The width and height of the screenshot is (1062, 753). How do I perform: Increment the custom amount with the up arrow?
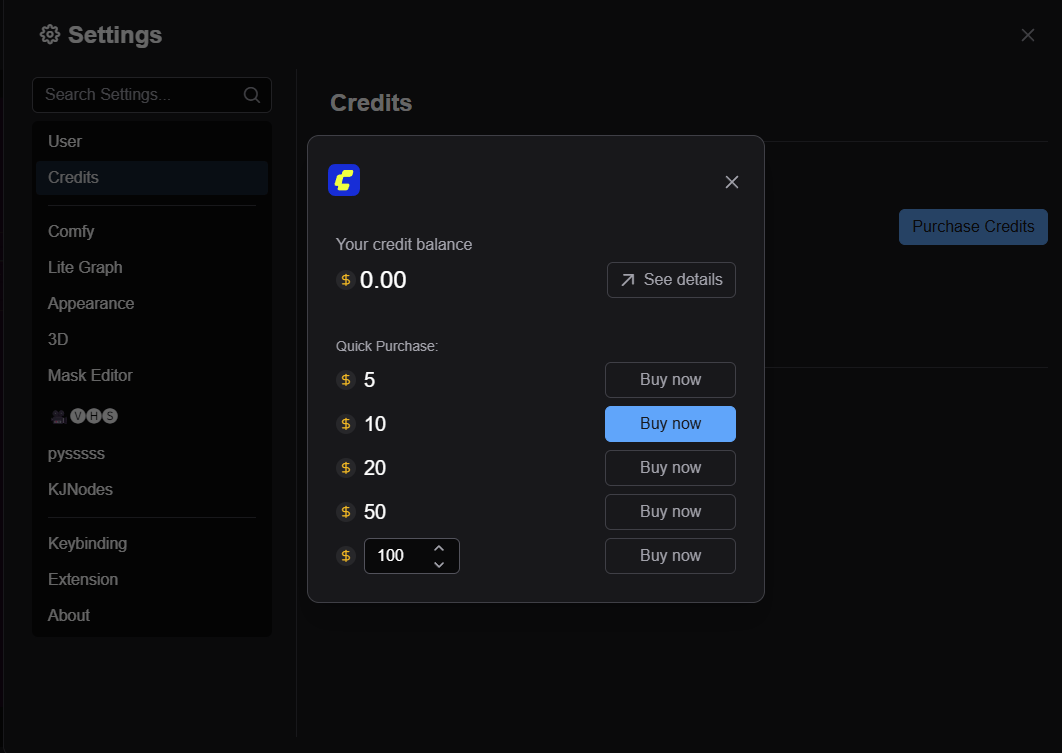click(x=439, y=548)
